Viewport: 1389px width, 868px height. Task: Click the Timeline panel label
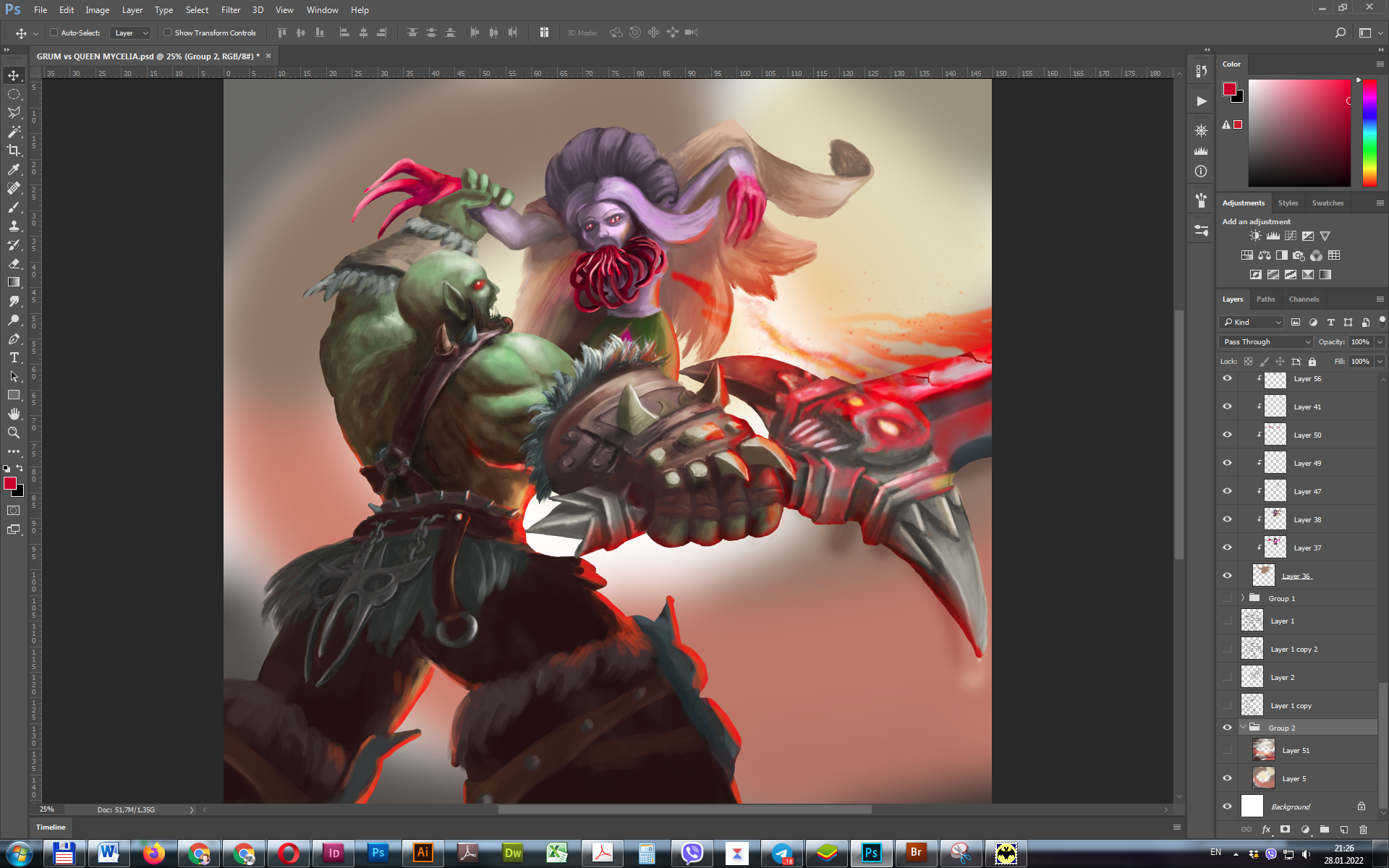pyautogui.click(x=51, y=827)
